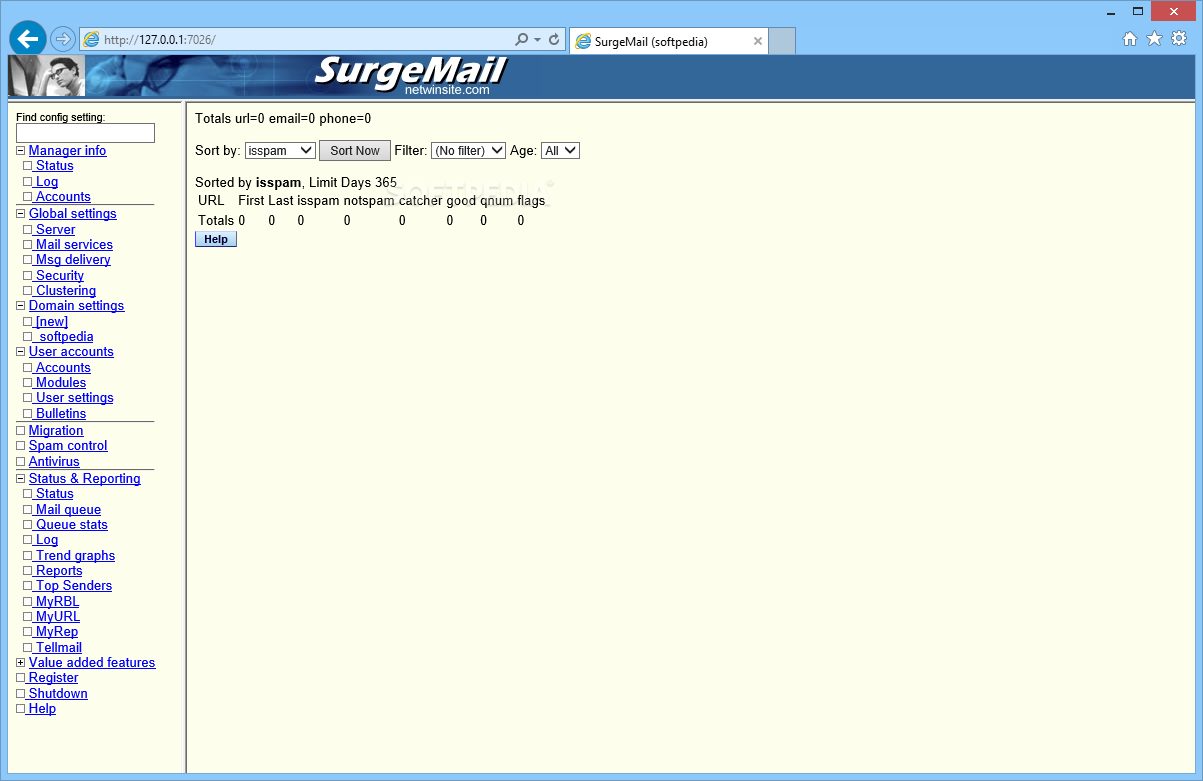Click the SurgeMail banner photo thumbnail
This screenshot has width=1203, height=781.
pos(47,76)
